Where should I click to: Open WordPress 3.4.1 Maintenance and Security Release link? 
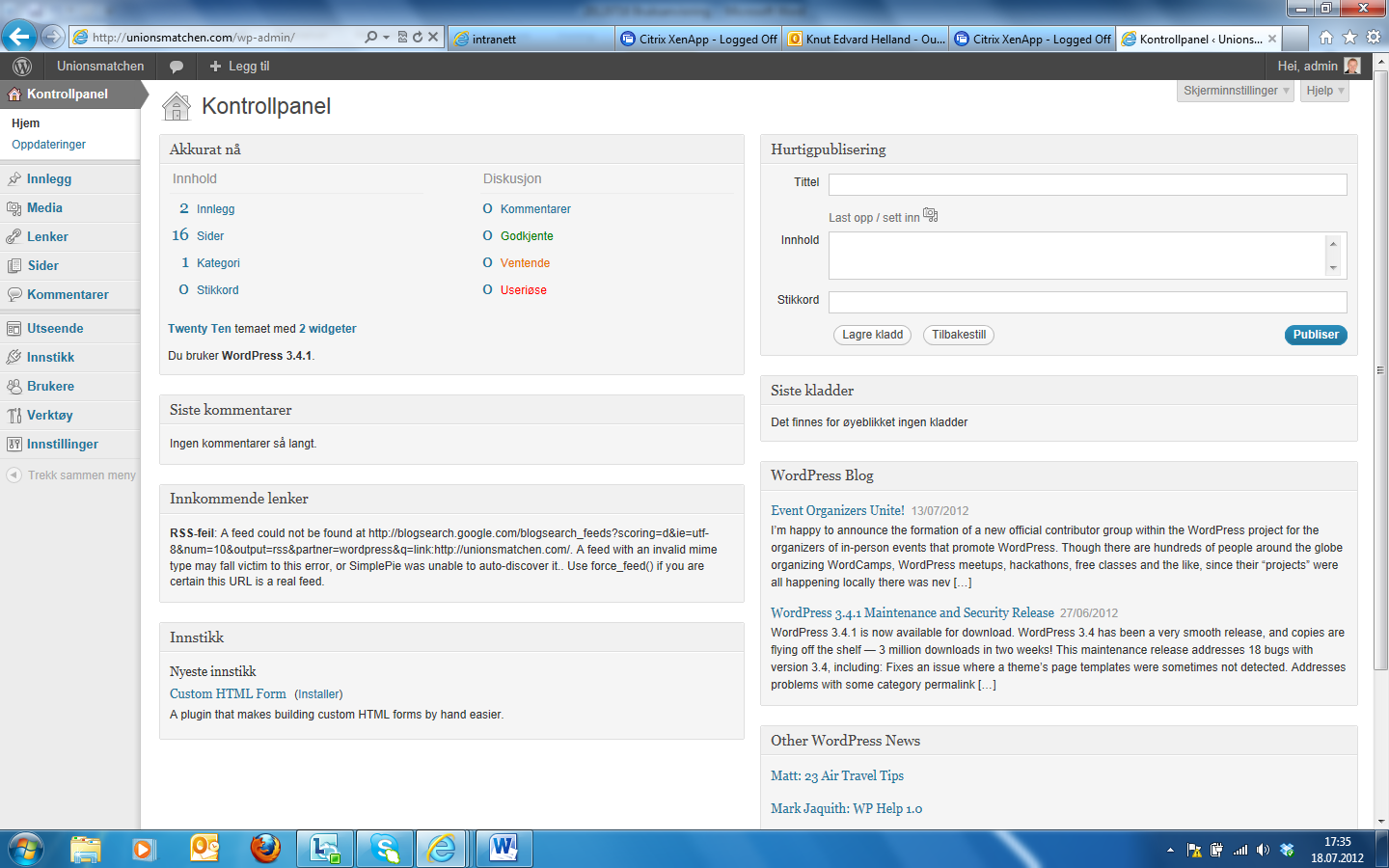click(912, 612)
